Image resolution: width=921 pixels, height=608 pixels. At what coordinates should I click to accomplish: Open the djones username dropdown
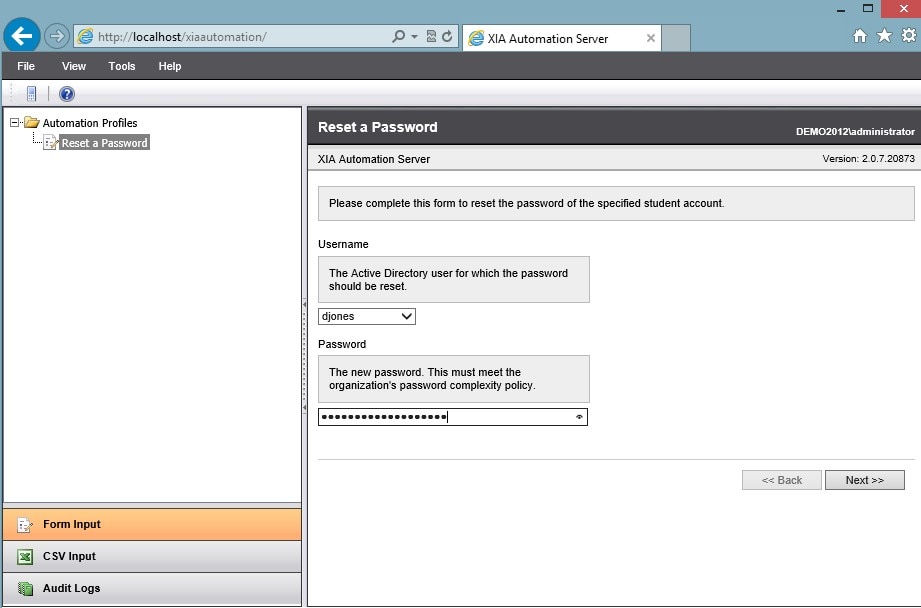[367, 317]
